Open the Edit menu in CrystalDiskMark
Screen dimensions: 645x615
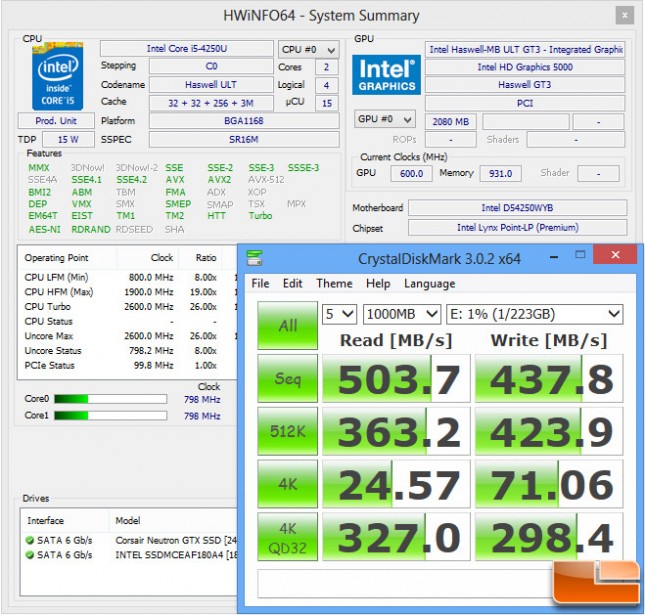(292, 283)
